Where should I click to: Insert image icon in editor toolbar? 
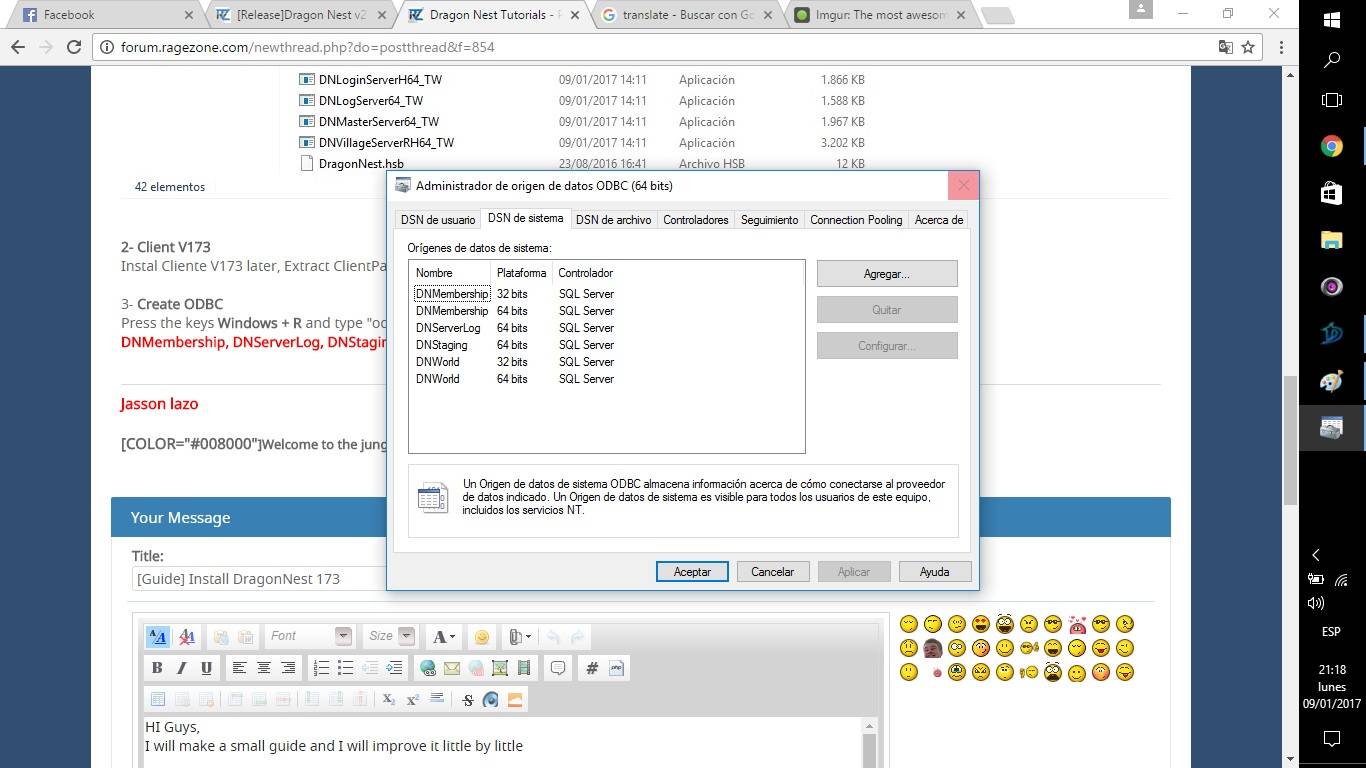click(500, 668)
